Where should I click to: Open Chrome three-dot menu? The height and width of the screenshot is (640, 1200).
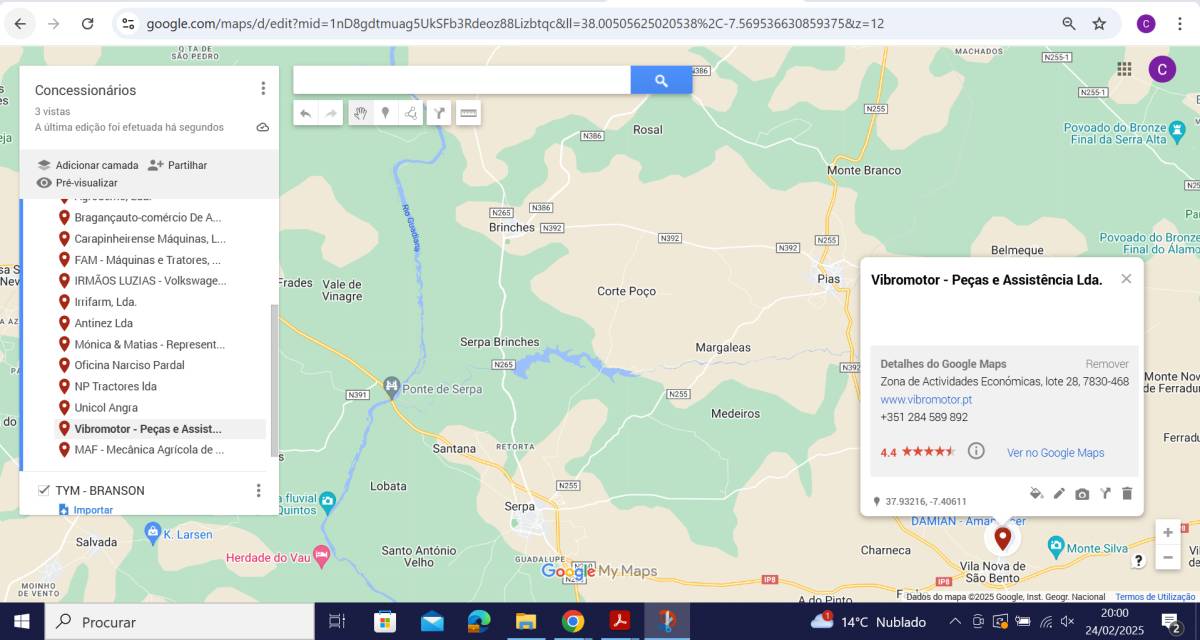click(1180, 23)
